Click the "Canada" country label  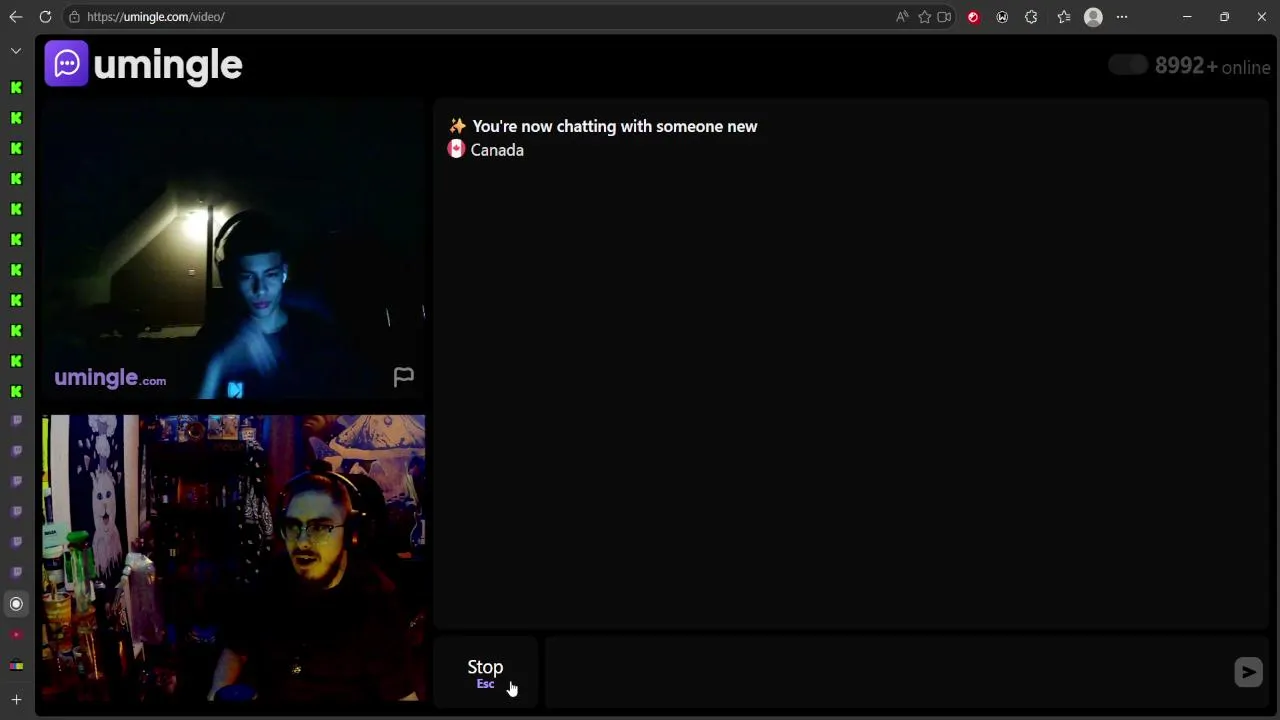[x=497, y=150]
